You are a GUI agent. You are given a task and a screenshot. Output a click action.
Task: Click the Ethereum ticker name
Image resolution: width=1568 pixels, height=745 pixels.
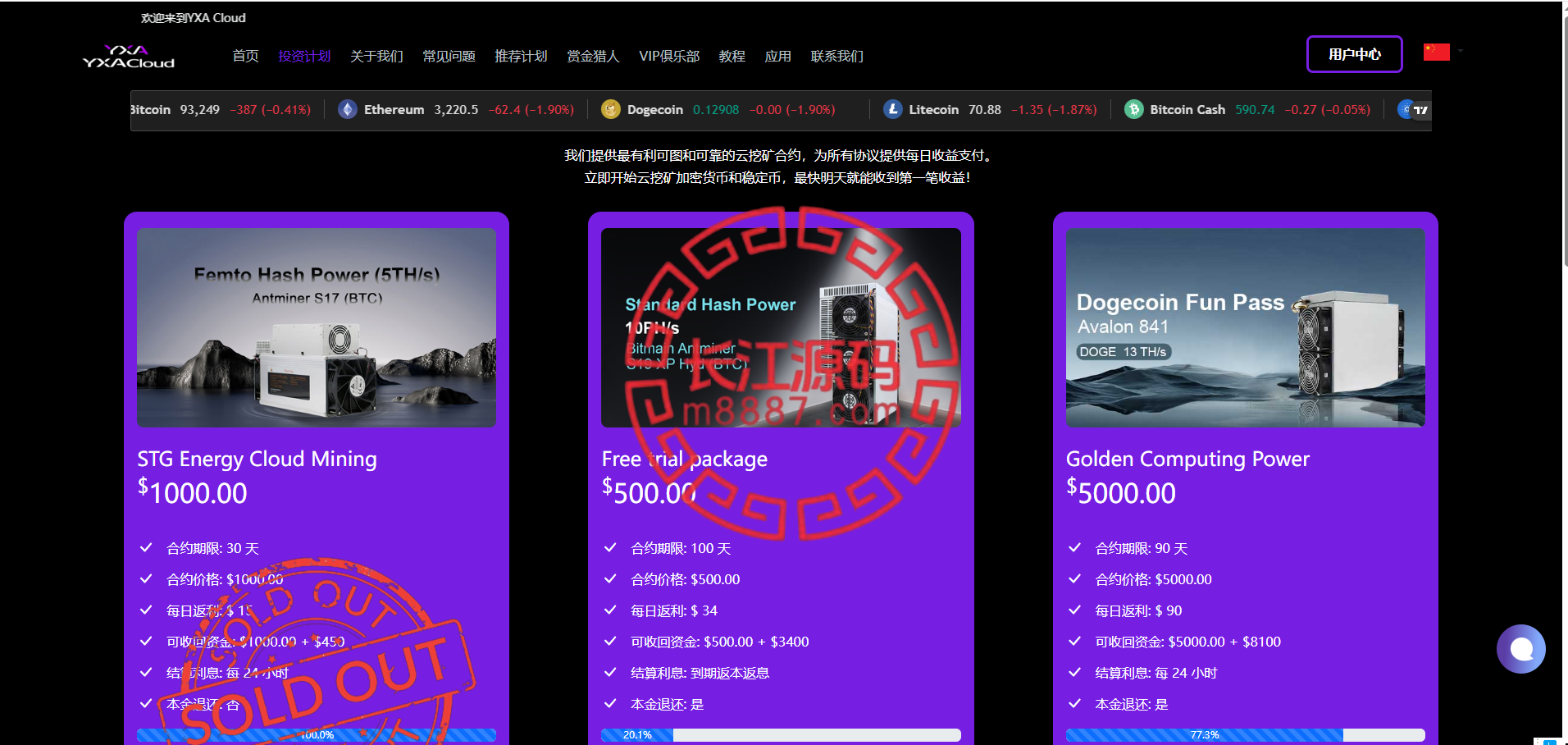(394, 109)
